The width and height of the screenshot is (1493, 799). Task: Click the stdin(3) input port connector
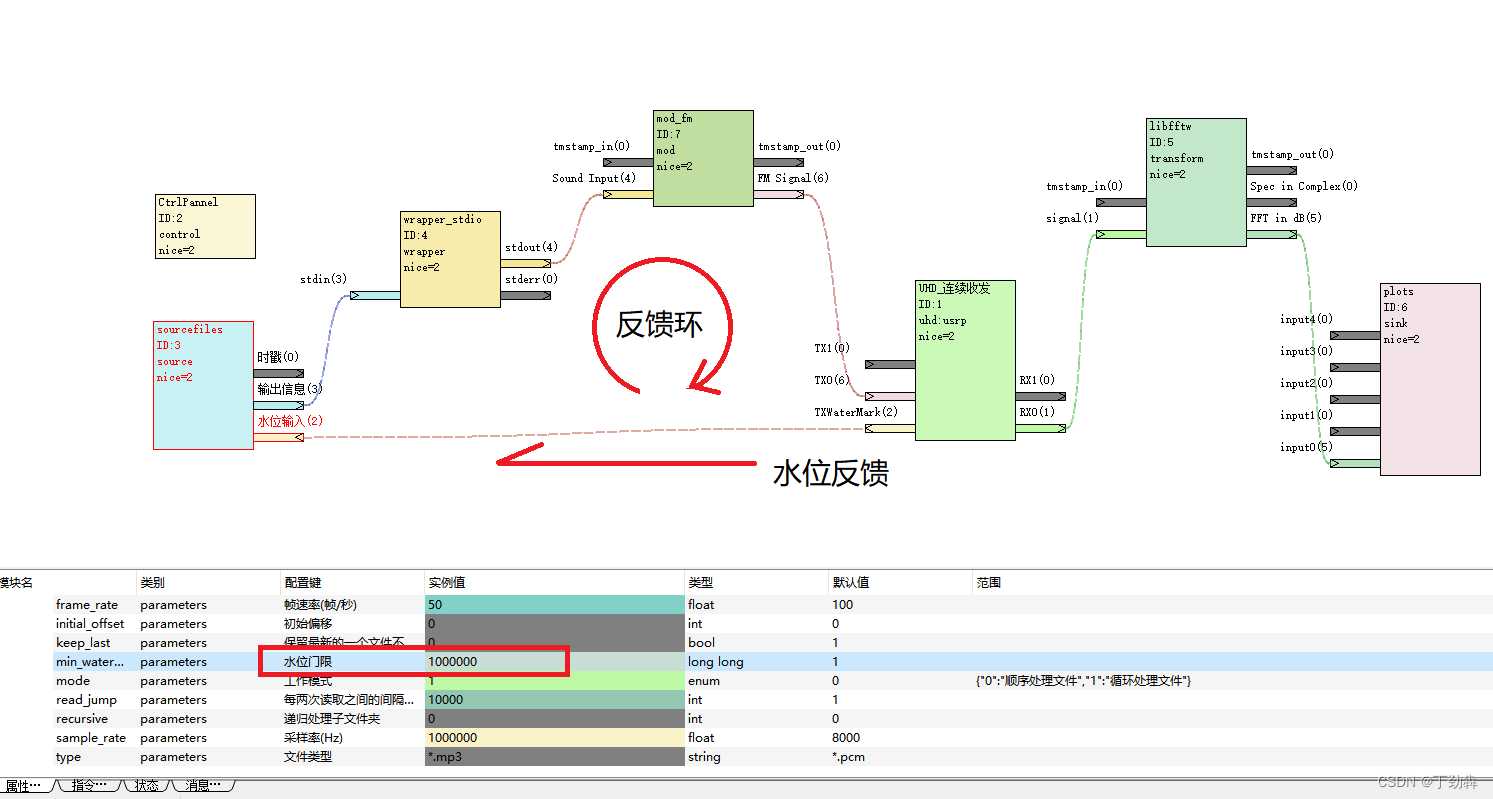tap(375, 295)
